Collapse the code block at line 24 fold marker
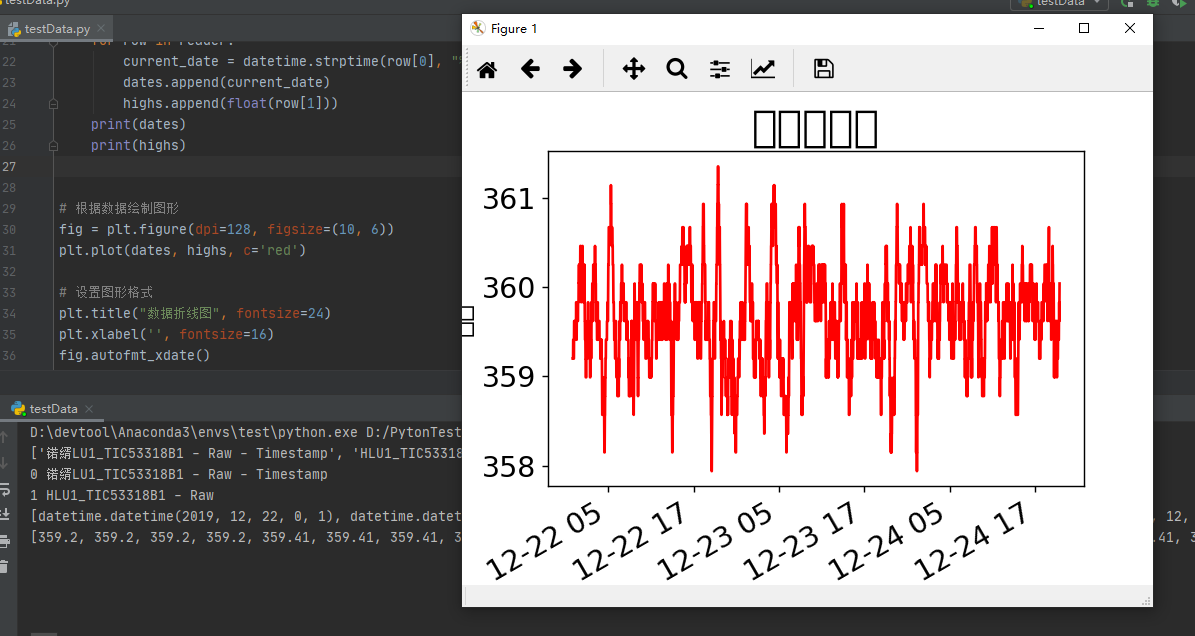This screenshot has width=1195, height=636. (x=53, y=103)
